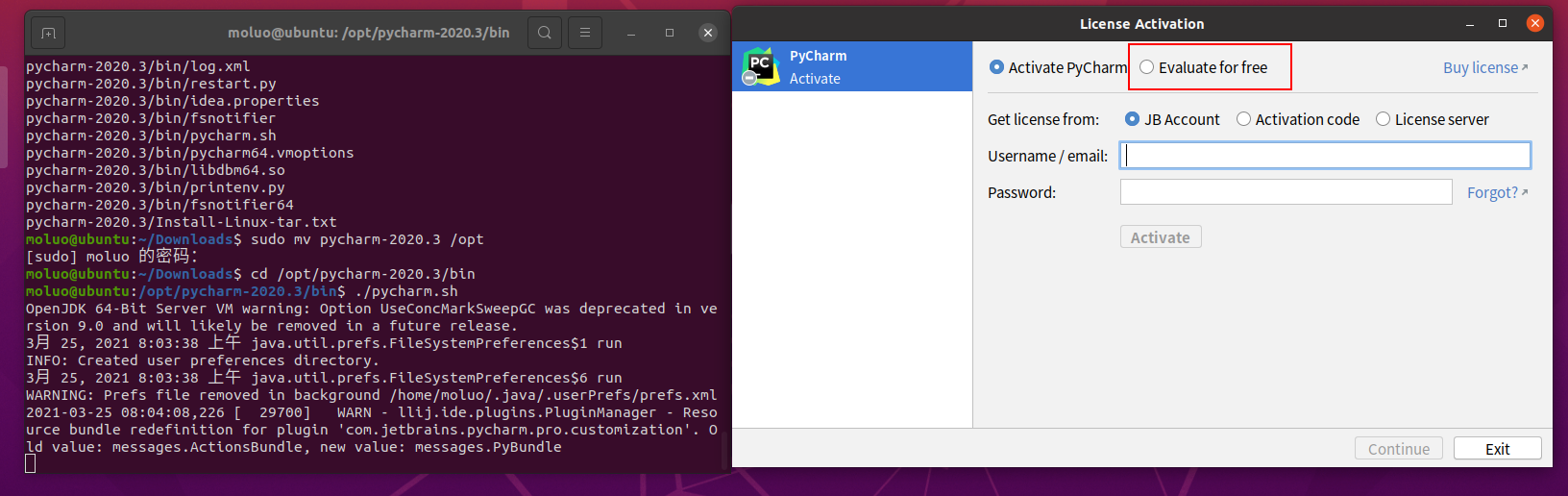Click 'INFO: Created user preferences directory.' line
Screen dimensions: 1568x496
(203, 360)
